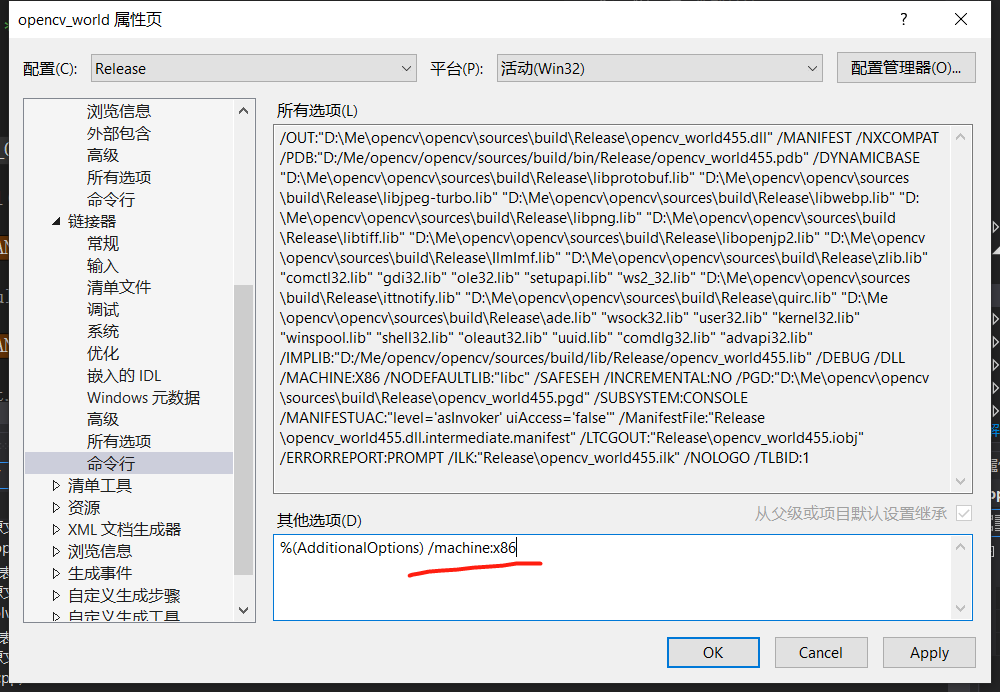
Task: Enable 从父级或项目默认设置继承 checkbox
Action: point(963,513)
